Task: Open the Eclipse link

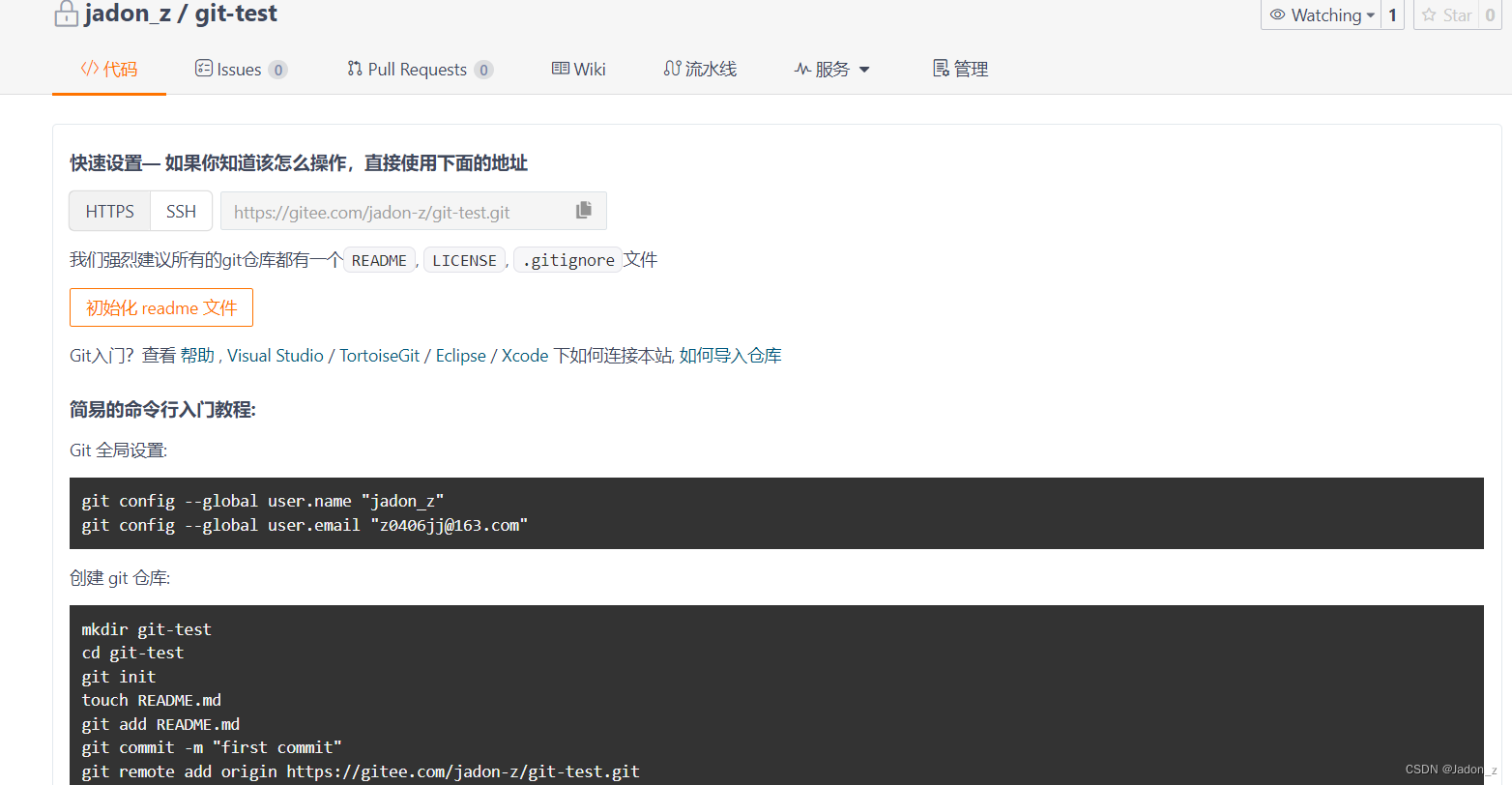Action: pos(461,356)
